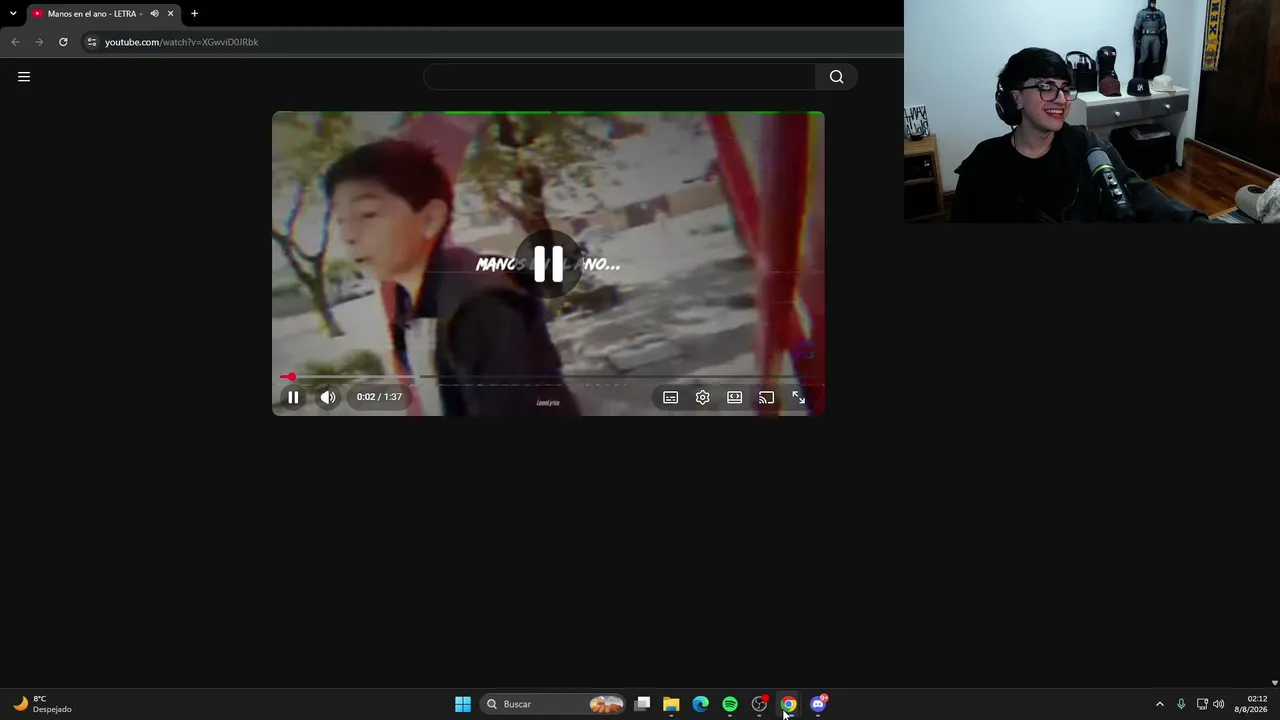Go back to the previous page

15,42
